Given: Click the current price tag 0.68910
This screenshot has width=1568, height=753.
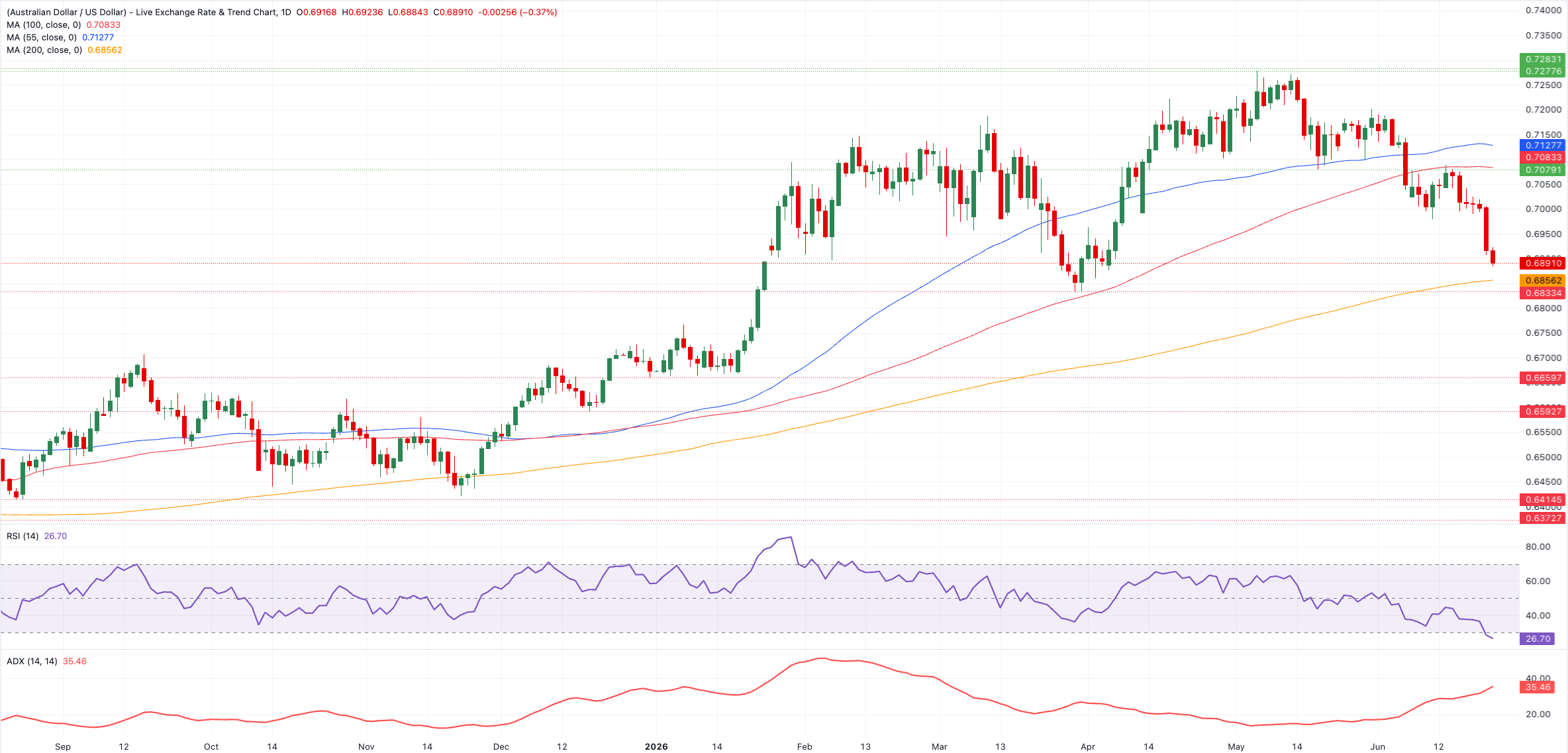Looking at the screenshot, I should click(1543, 263).
